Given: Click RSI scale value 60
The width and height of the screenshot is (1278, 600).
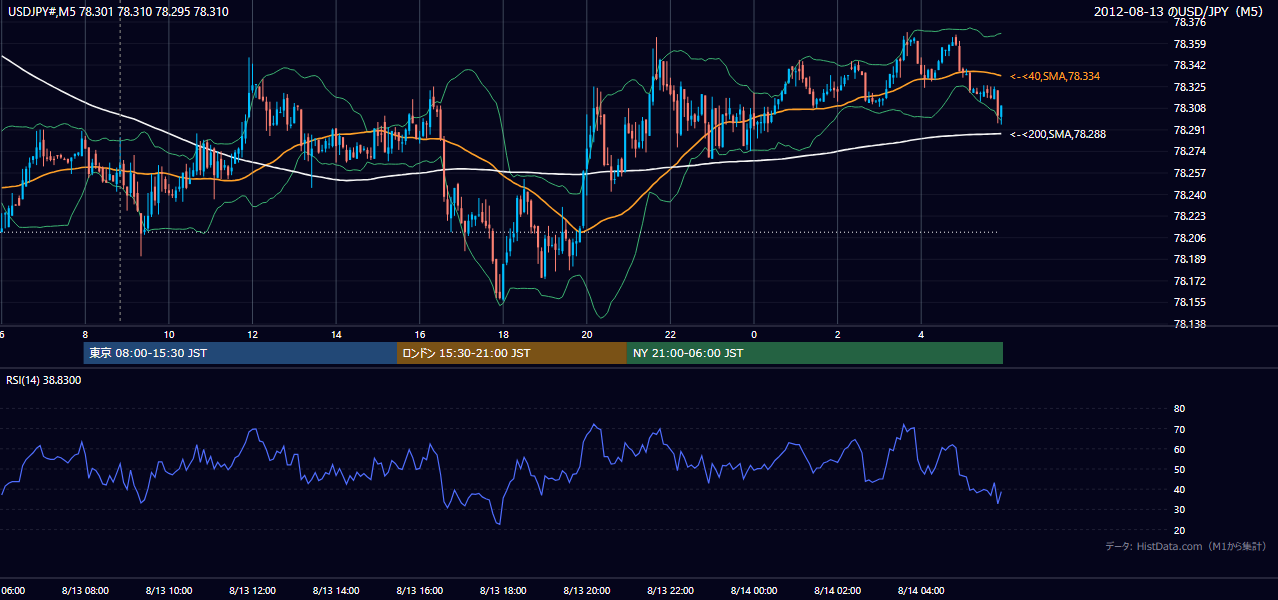Looking at the screenshot, I should [1179, 449].
